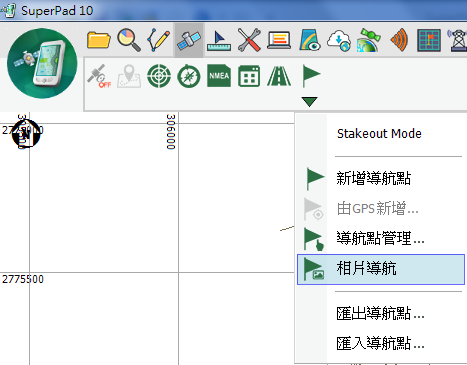Click the grayed map pin route icon
This screenshot has width=467, height=365.
click(x=129, y=76)
